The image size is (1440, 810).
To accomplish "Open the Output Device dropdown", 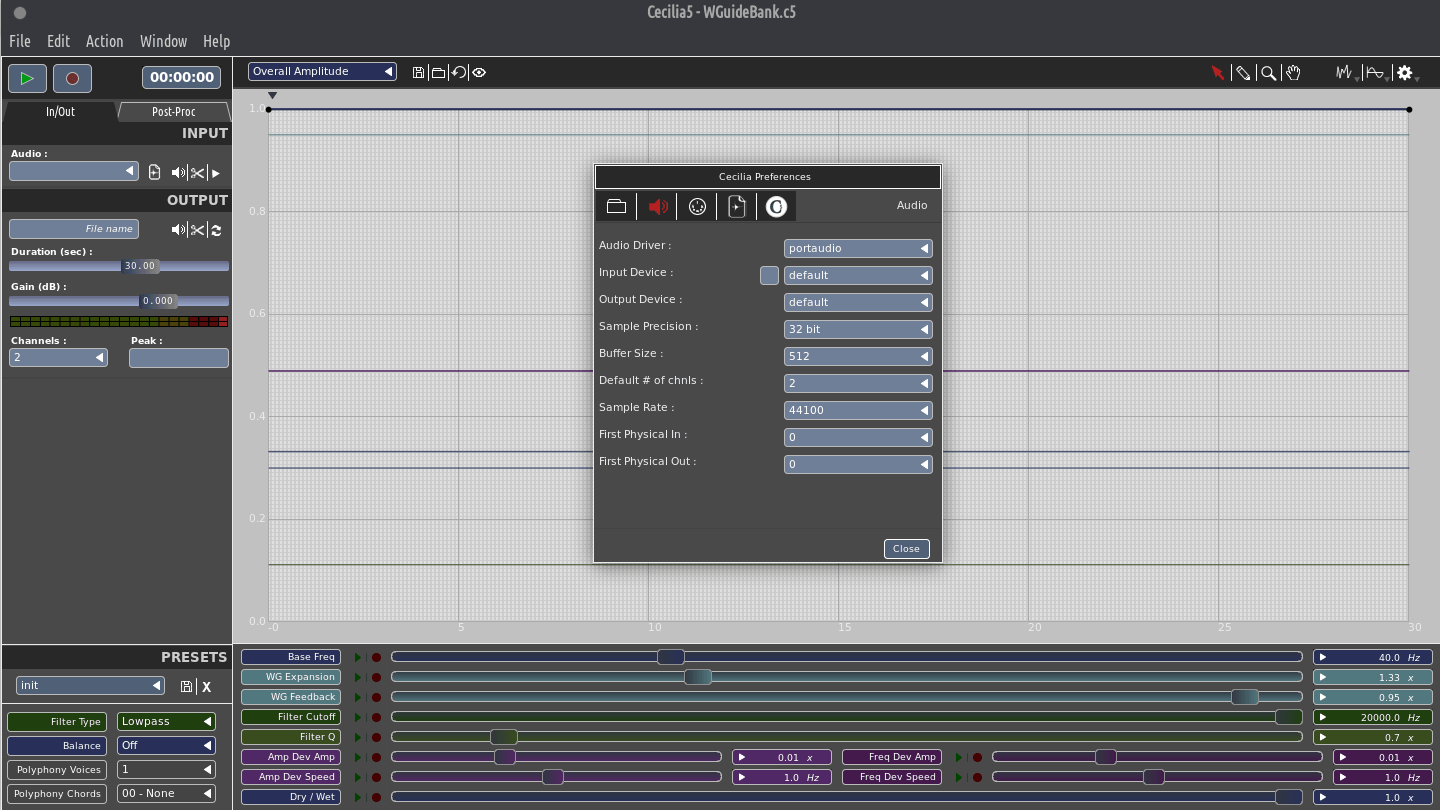I will 858,302.
